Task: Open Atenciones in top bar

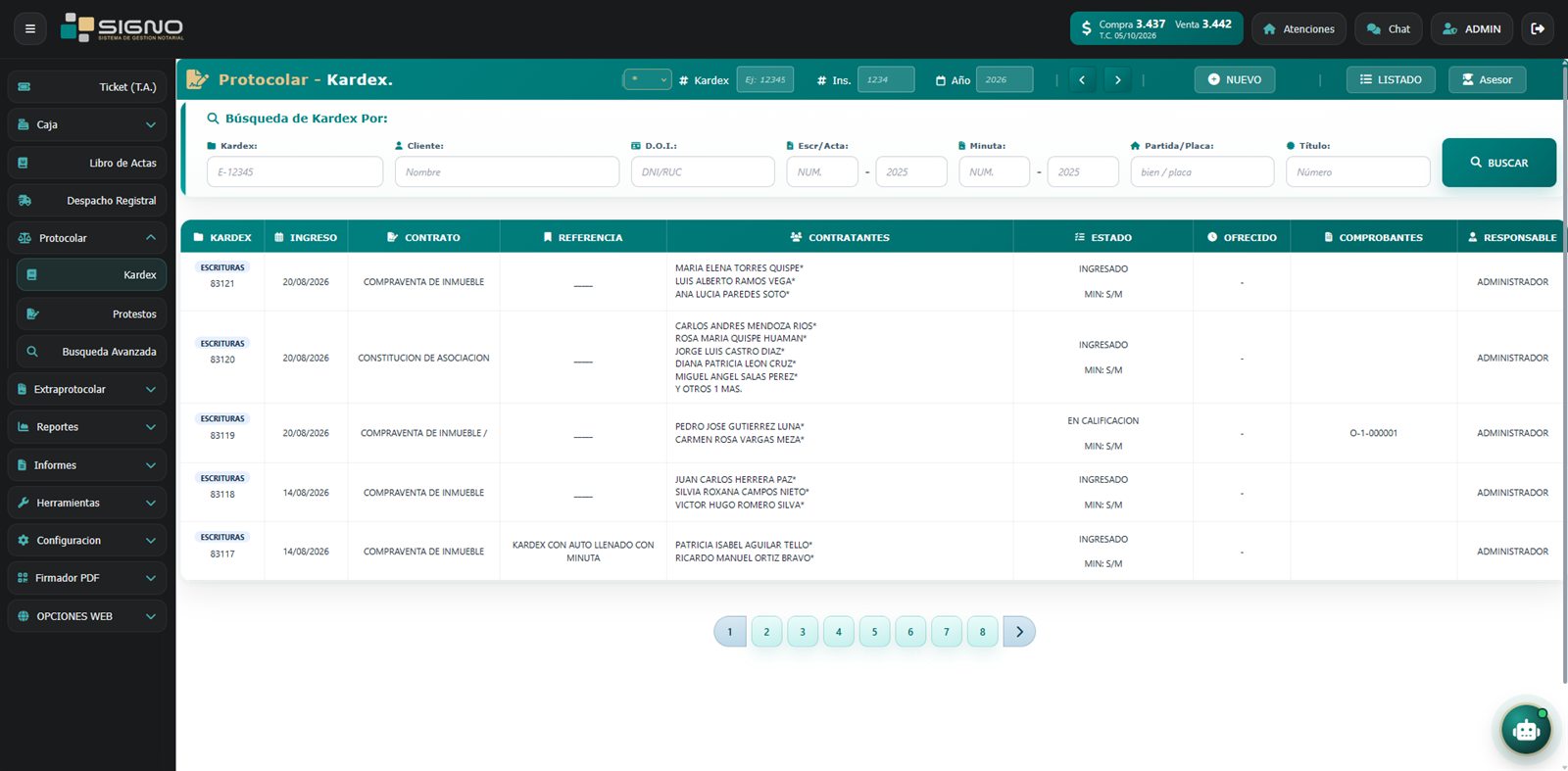Action: (x=1298, y=28)
